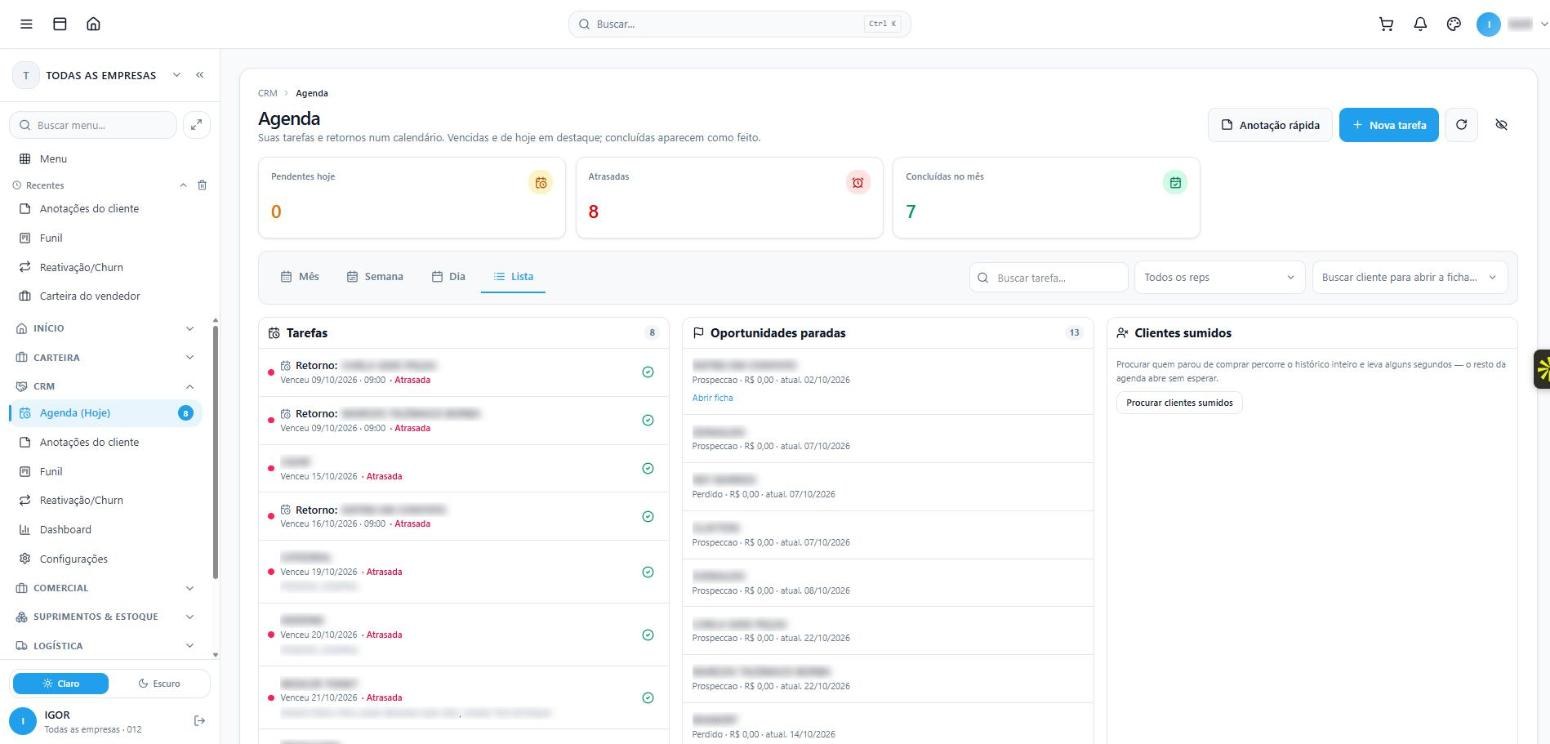Select the Claro light theme

coord(61,684)
